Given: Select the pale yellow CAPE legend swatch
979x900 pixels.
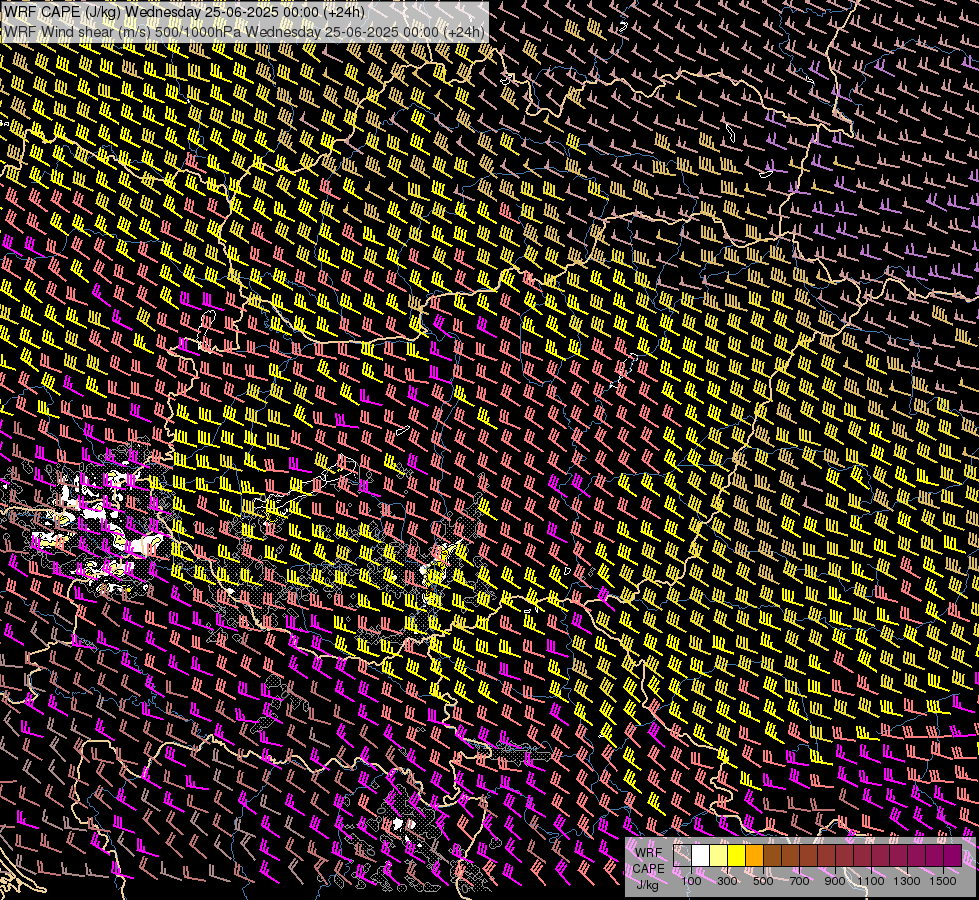Looking at the screenshot, I should [719, 856].
